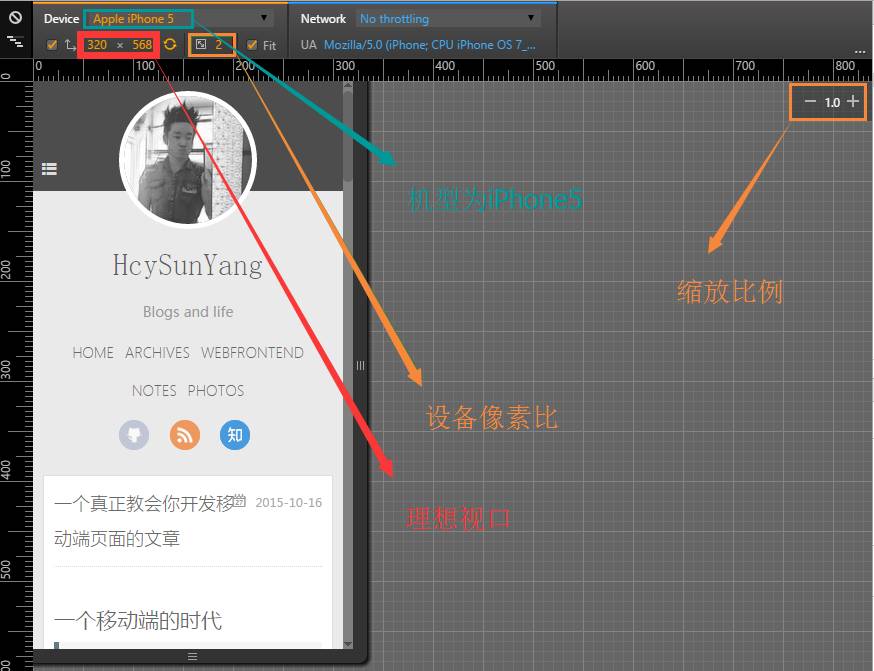874x671 pixels.
Task: Select the device rotation swap icon
Action: click(x=68, y=44)
